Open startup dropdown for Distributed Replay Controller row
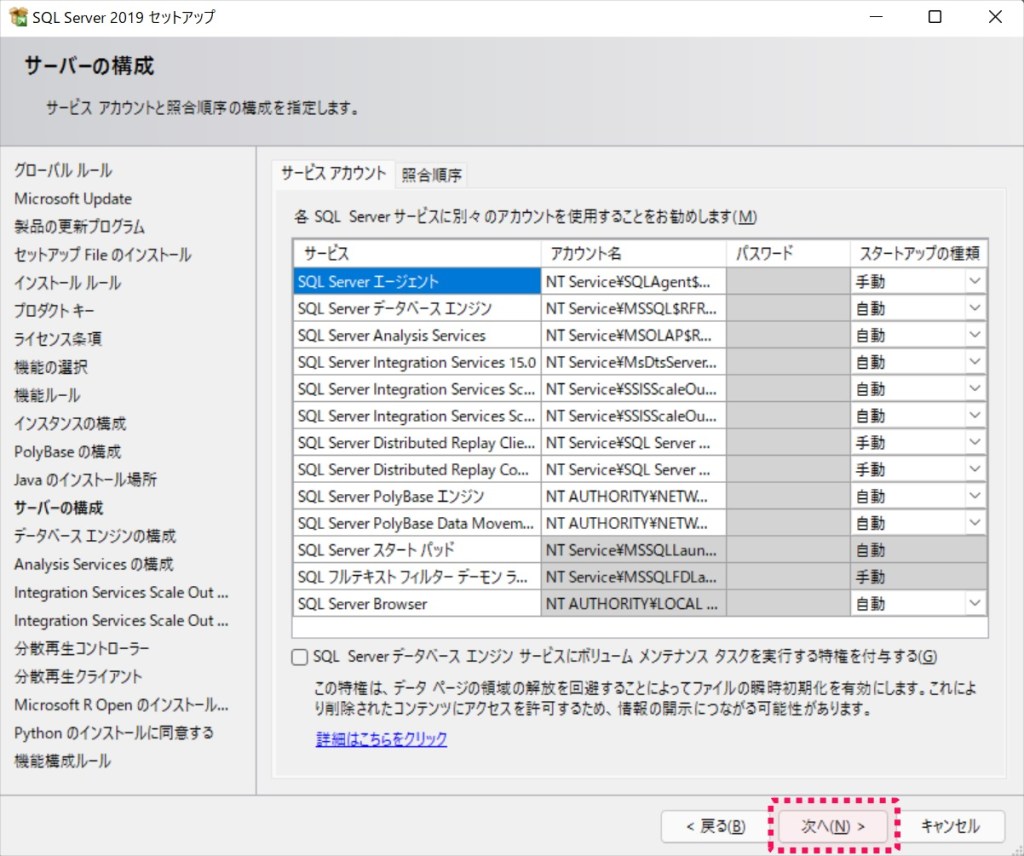 (x=974, y=469)
